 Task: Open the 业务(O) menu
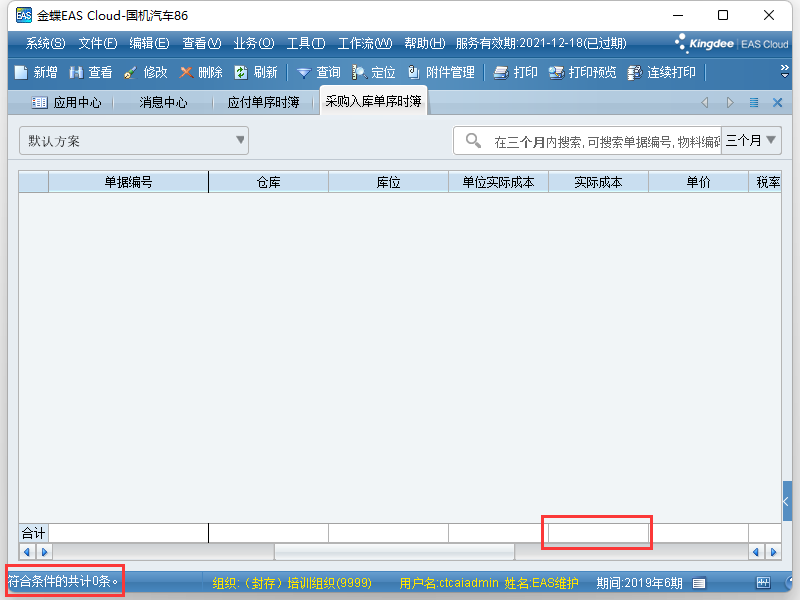click(x=253, y=43)
